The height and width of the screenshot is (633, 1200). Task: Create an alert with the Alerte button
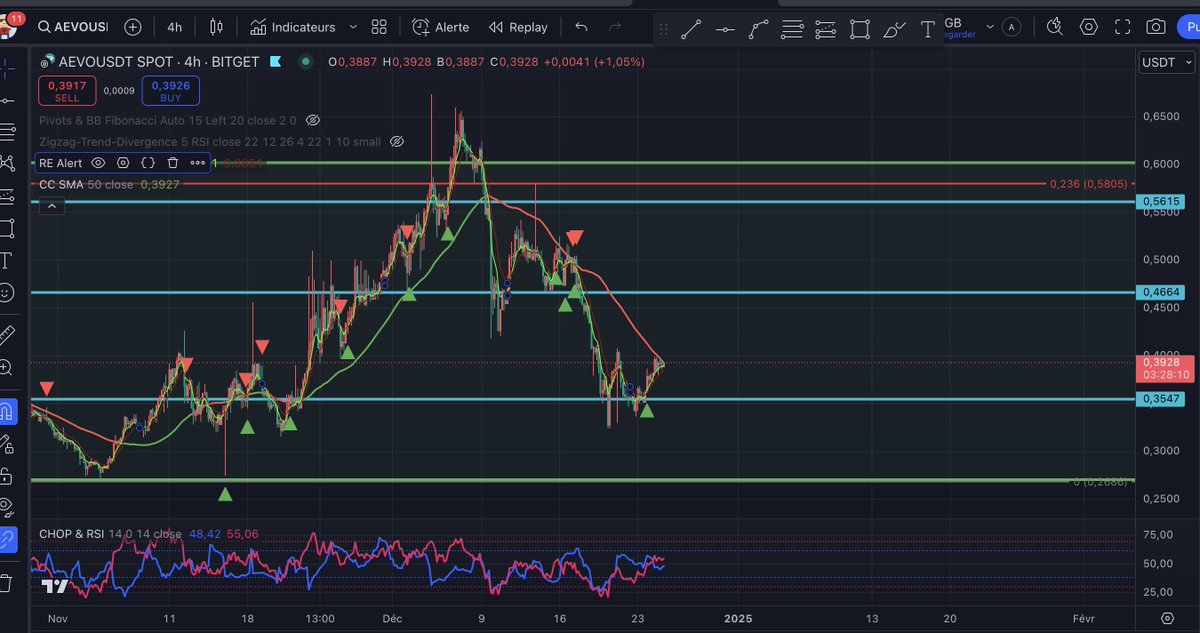(x=441, y=27)
